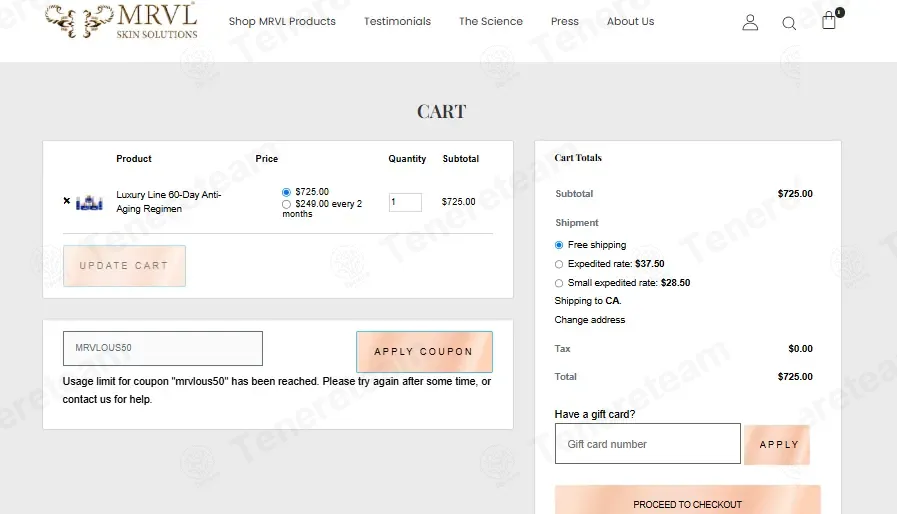The width and height of the screenshot is (897, 514).
Task: Open the Luxury Line product thumbnail
Action: 89,203
